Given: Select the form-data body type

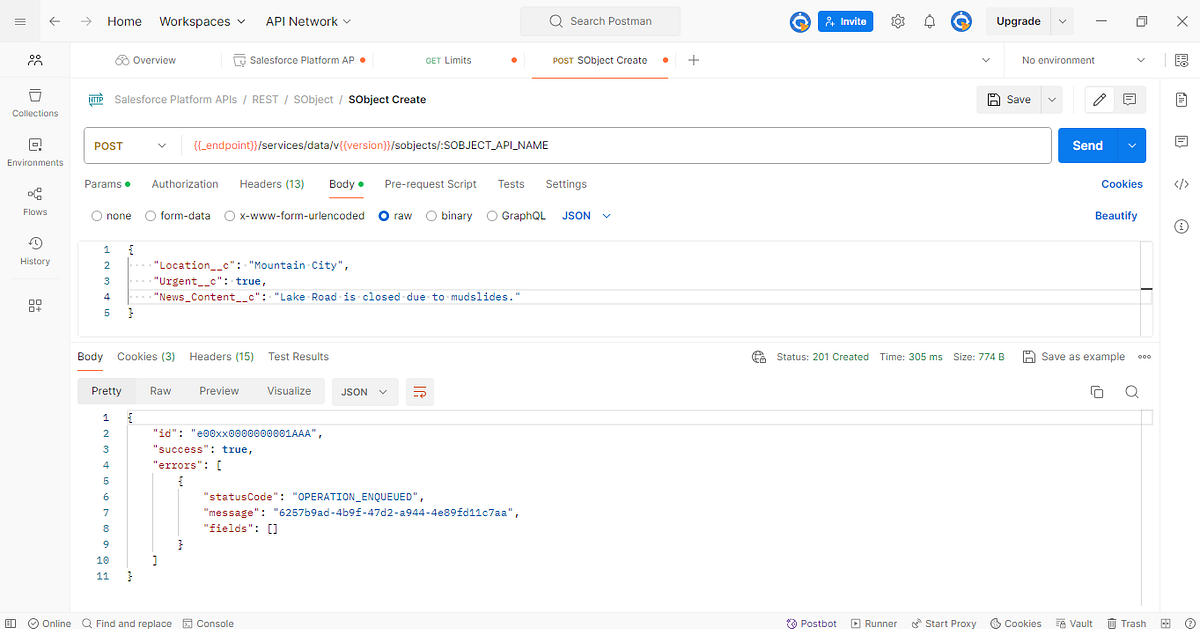Looking at the screenshot, I should tap(178, 216).
